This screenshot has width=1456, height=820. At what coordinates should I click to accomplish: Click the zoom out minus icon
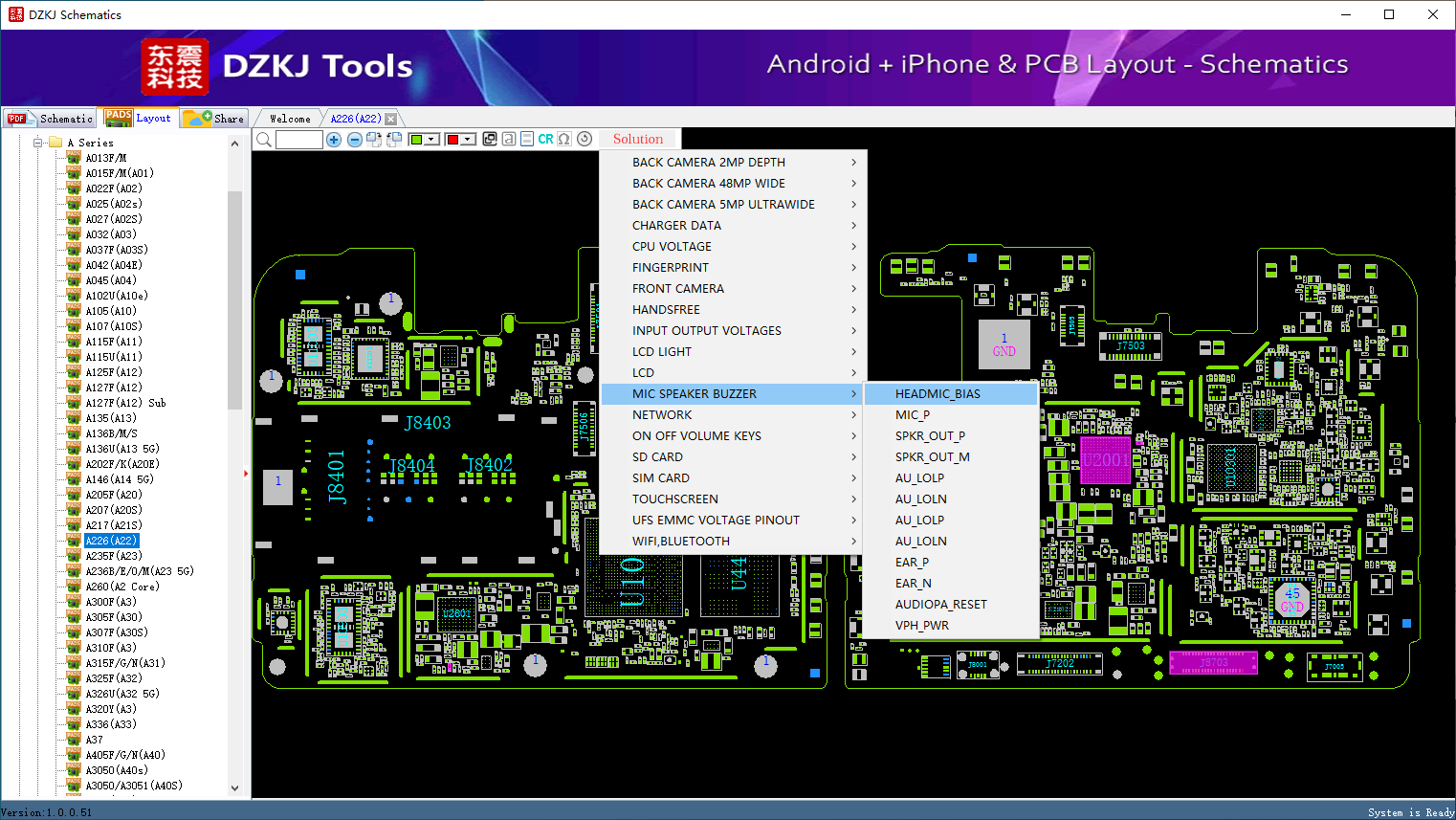coord(355,140)
